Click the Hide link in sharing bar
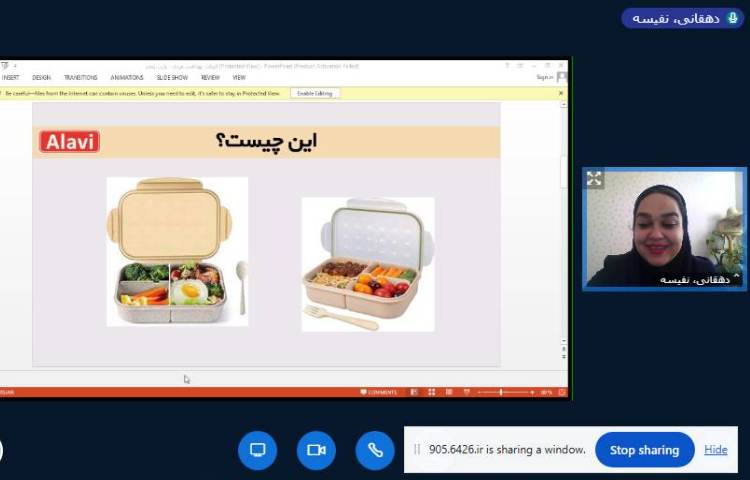This screenshot has width=750, height=480. coord(716,450)
